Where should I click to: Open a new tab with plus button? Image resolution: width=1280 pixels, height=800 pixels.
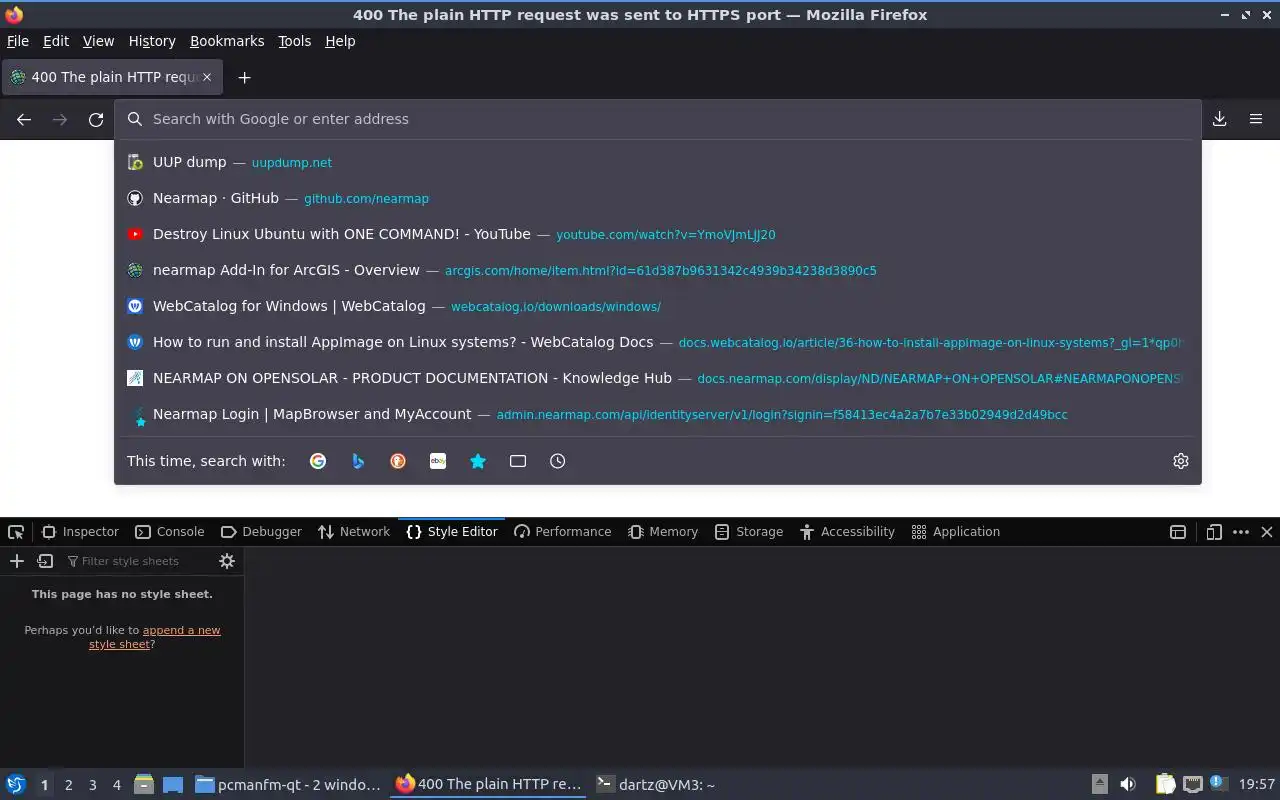(x=244, y=77)
